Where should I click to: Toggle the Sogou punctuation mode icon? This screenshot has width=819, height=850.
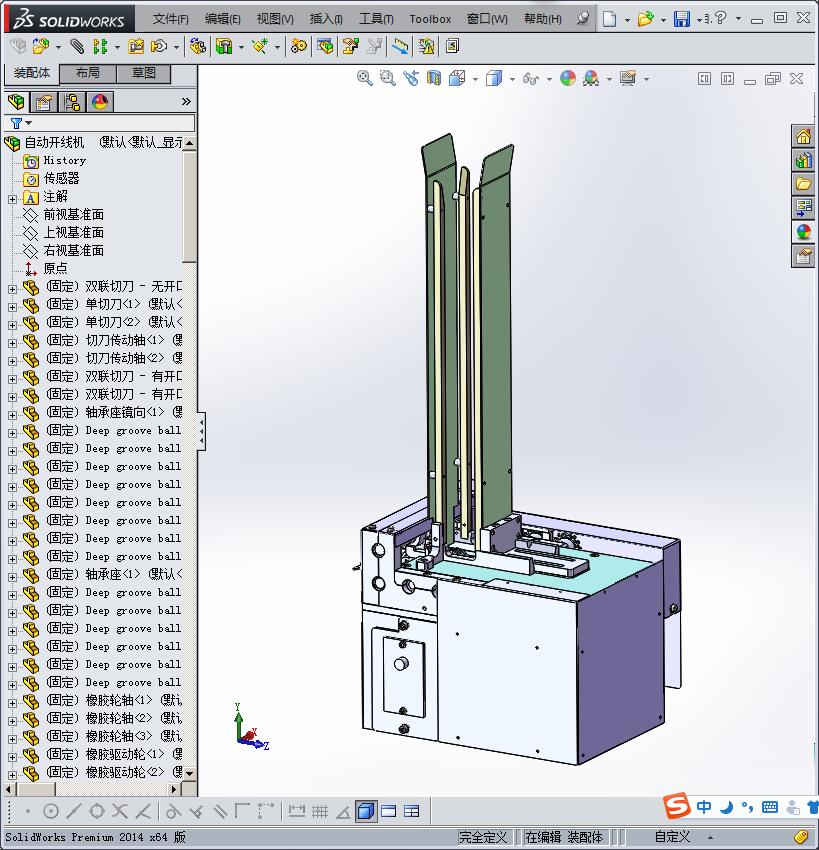pyautogui.click(x=747, y=808)
